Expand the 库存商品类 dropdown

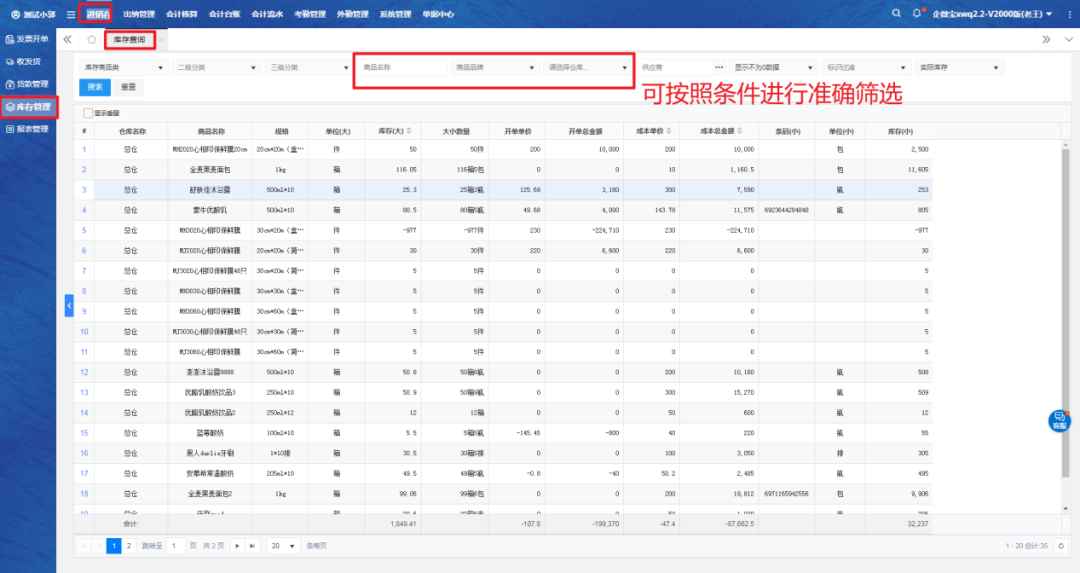coord(123,68)
